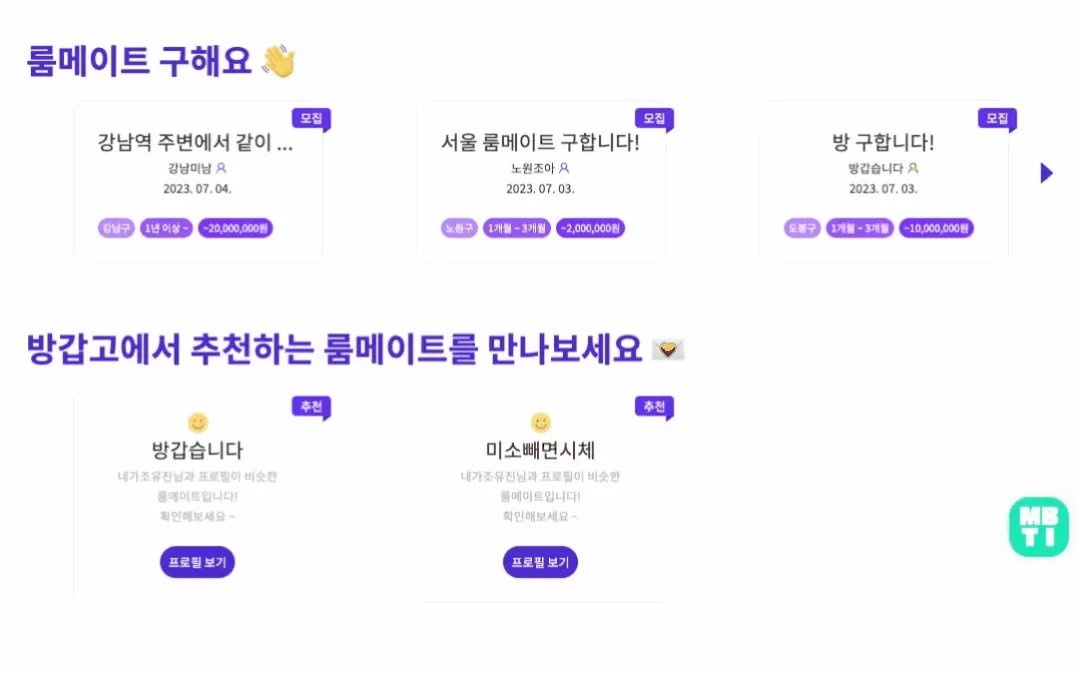Click the smiley face on 미소빼면시체 card

pyautogui.click(x=541, y=423)
